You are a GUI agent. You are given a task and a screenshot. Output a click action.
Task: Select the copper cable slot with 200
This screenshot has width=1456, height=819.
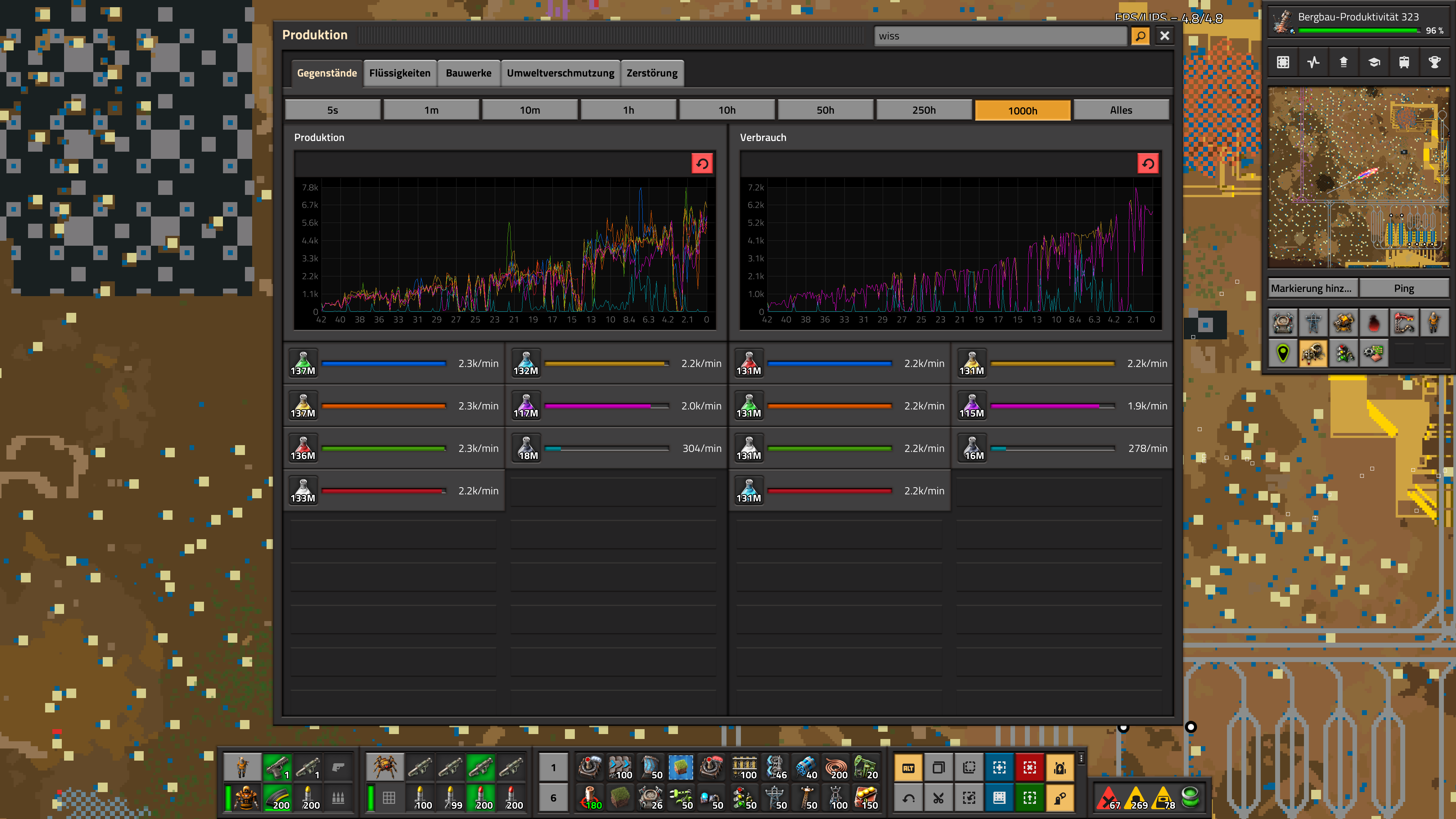click(x=835, y=767)
